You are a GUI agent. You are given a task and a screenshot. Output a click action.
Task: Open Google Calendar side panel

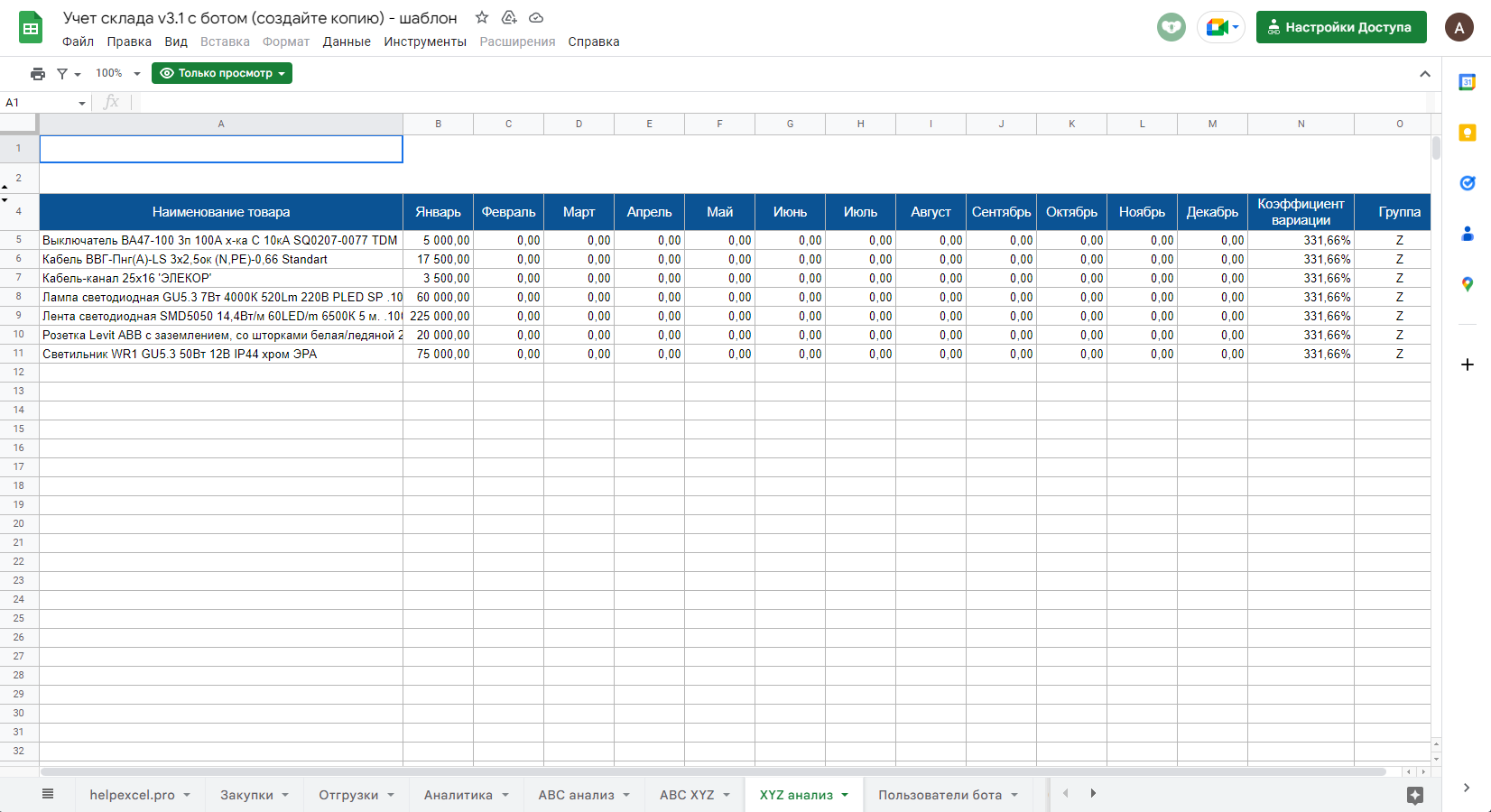1468,82
